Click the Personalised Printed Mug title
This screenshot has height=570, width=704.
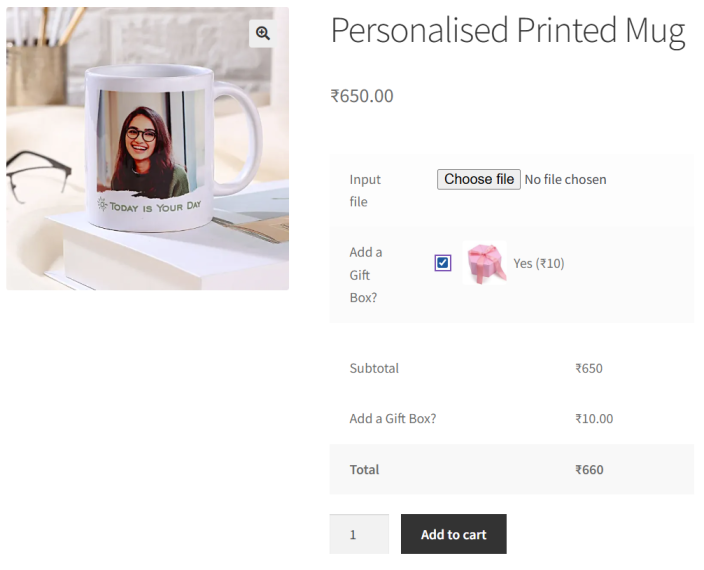tap(508, 31)
